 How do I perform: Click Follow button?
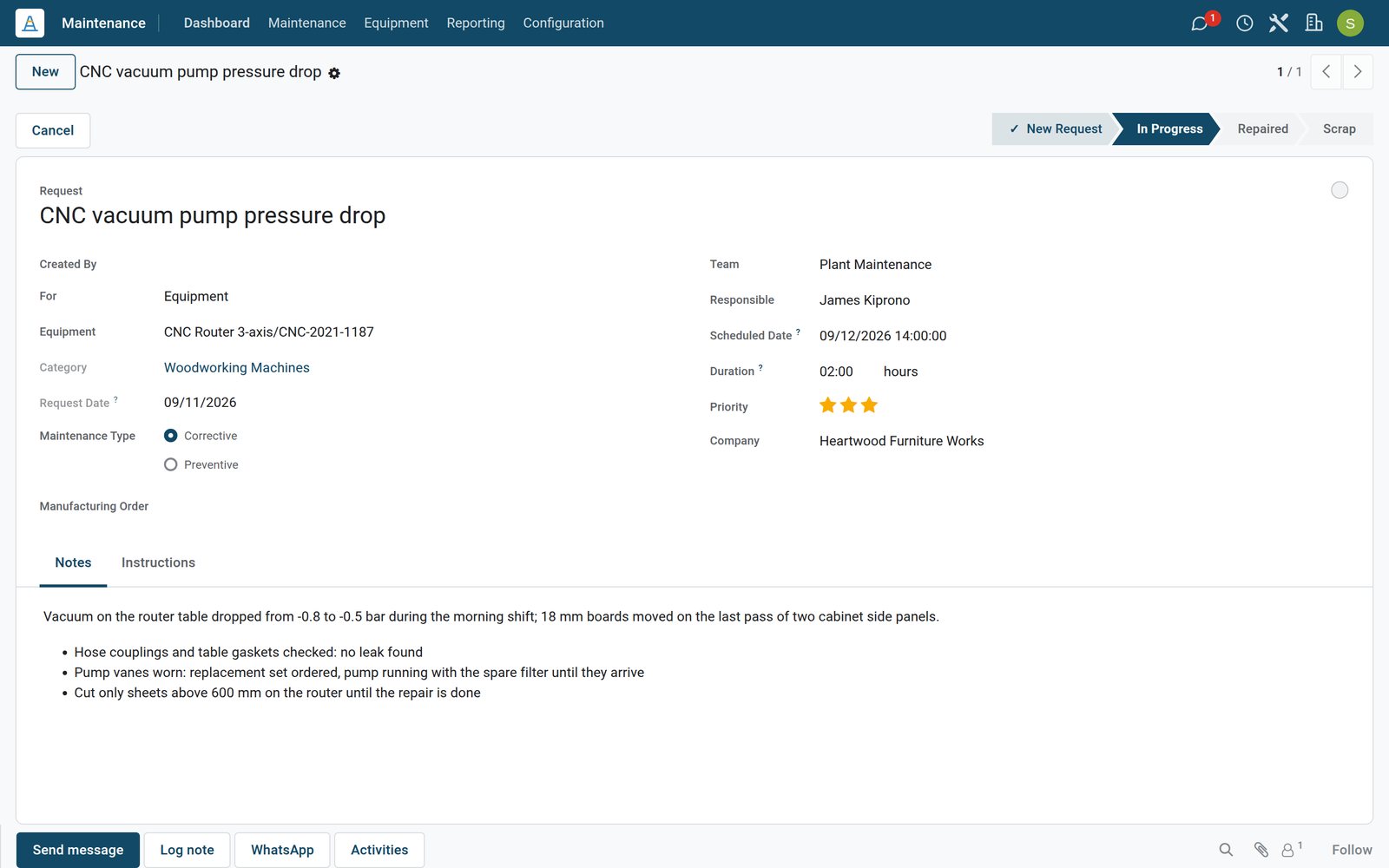(1352, 850)
